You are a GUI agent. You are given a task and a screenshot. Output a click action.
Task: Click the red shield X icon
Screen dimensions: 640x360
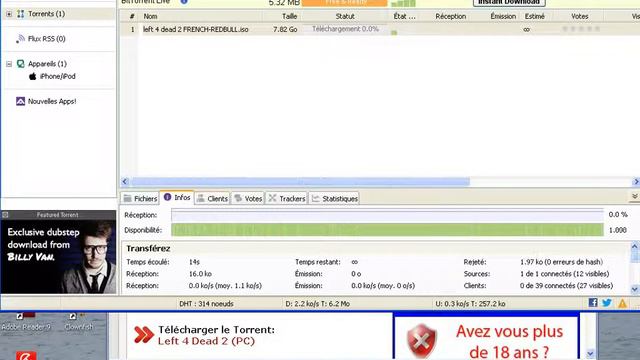click(422, 341)
